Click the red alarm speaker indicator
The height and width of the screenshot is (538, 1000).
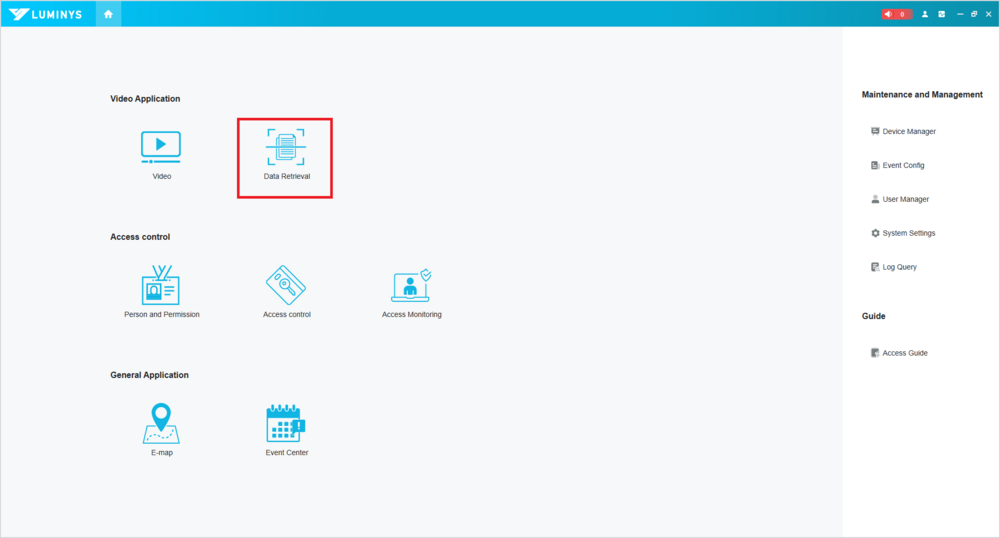896,14
